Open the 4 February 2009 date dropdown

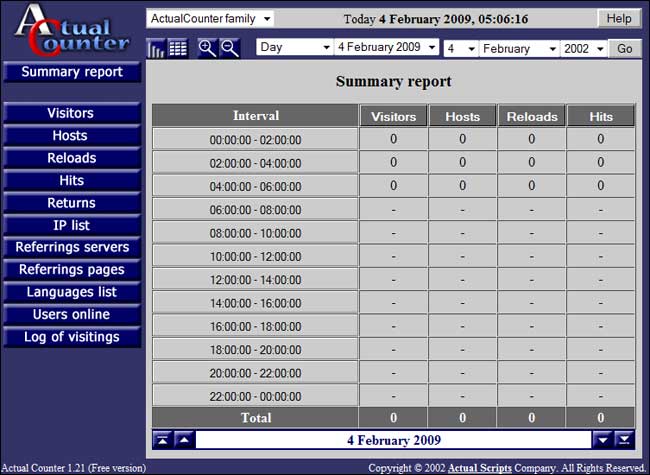(x=387, y=48)
